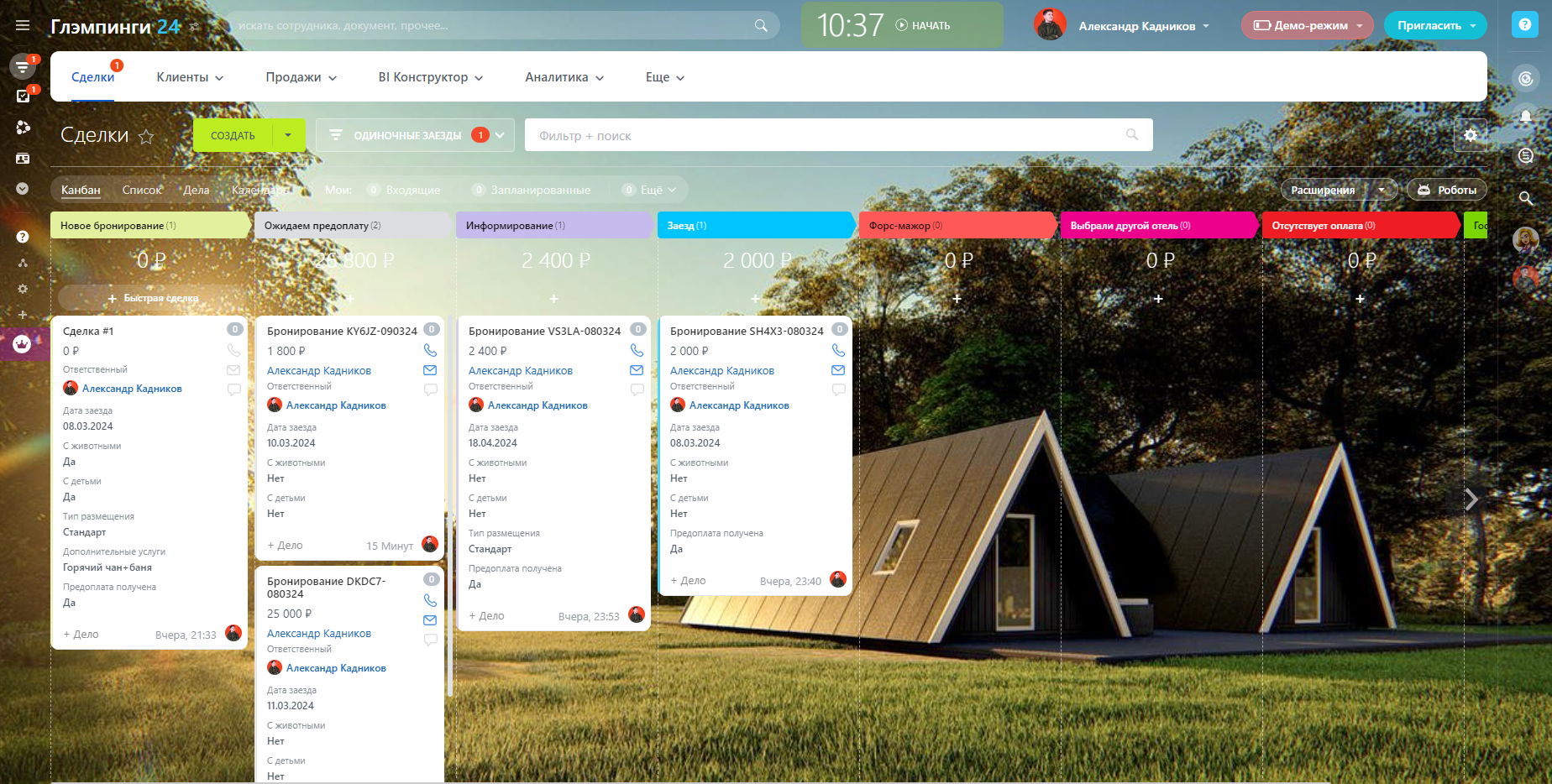Expand the Еще menu in the top navigation

665,77
